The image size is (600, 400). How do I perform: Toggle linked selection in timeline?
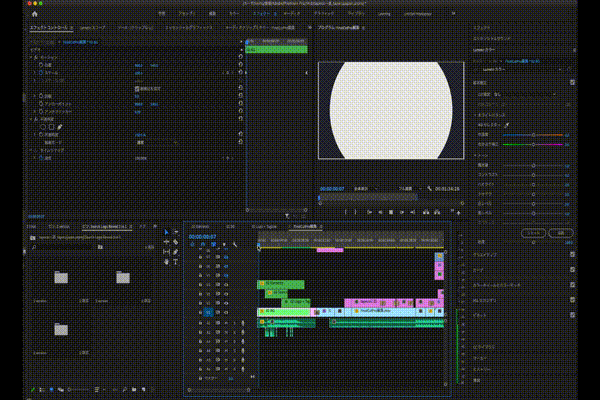[214, 245]
